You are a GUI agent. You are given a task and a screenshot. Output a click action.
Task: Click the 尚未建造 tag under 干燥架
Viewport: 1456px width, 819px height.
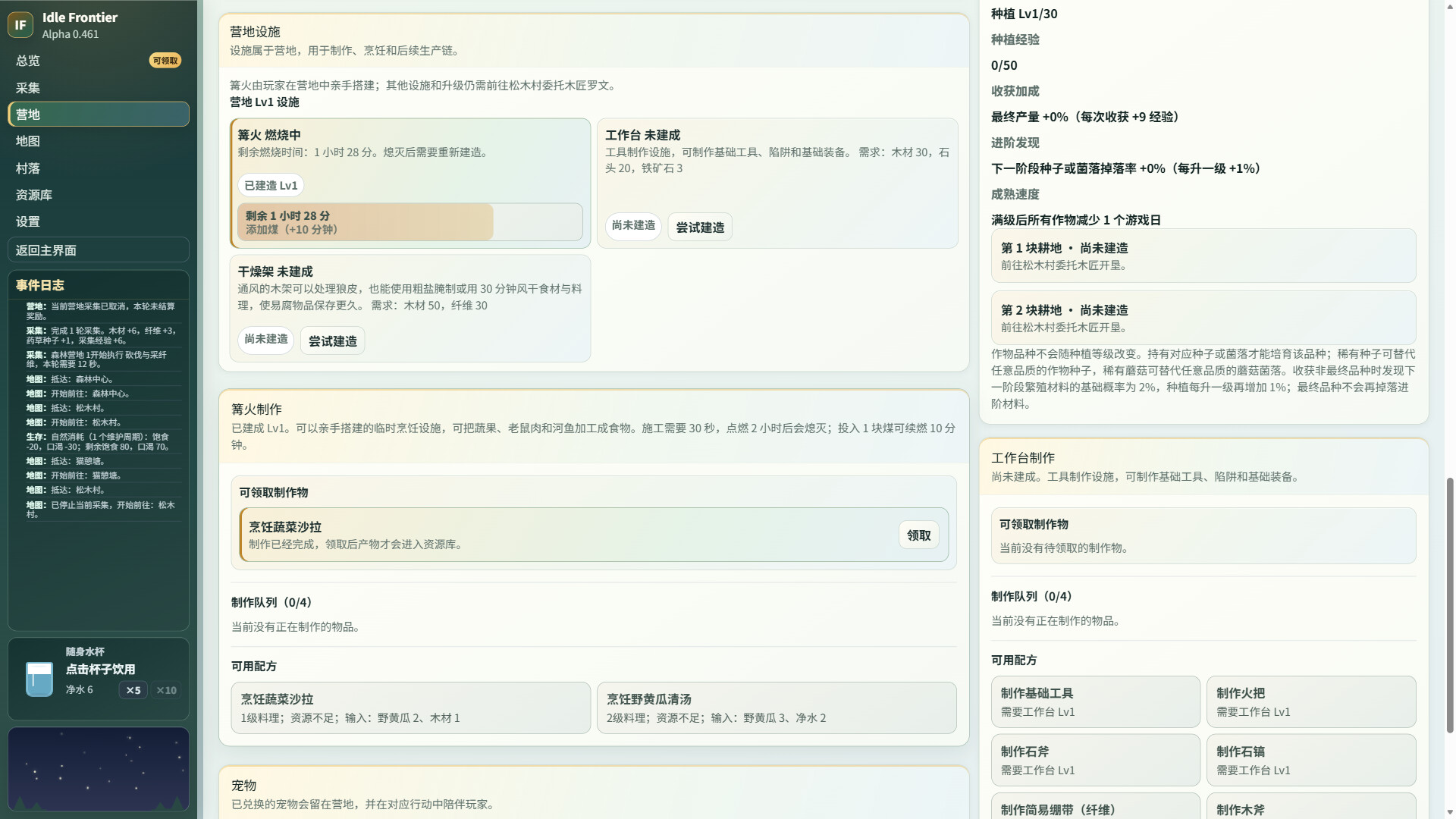266,340
